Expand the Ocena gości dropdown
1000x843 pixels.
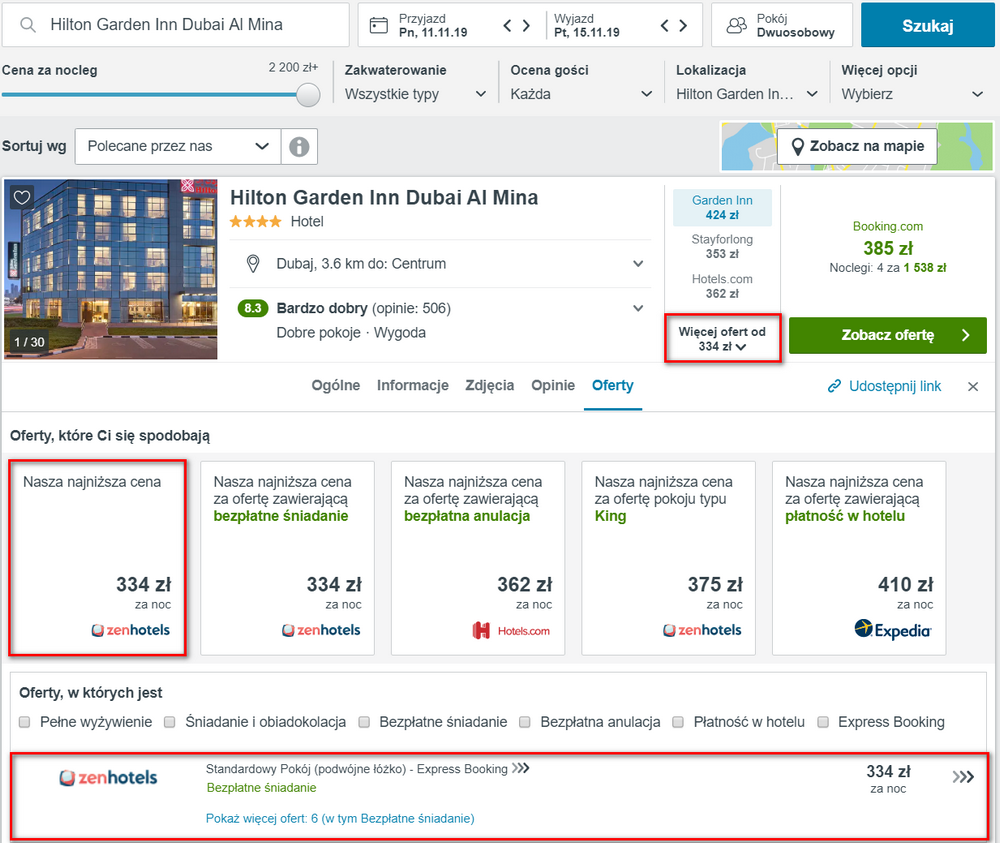pyautogui.click(x=581, y=94)
